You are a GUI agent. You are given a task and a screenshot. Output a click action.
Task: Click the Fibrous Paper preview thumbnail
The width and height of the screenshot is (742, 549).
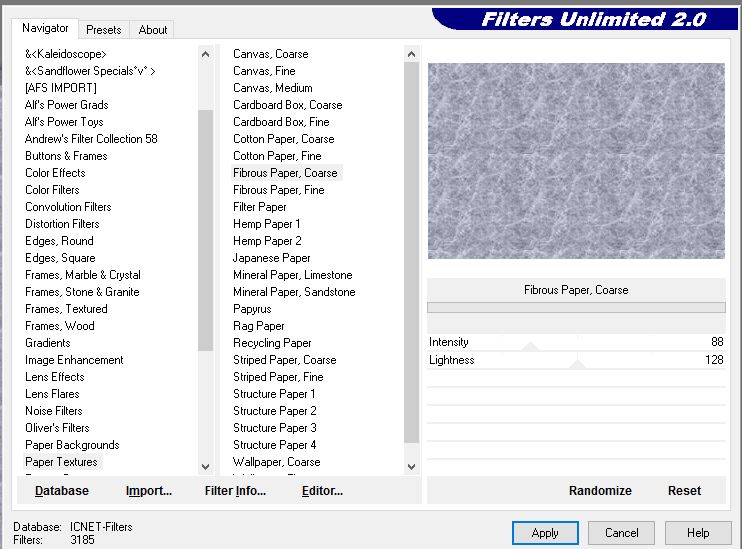pos(576,161)
